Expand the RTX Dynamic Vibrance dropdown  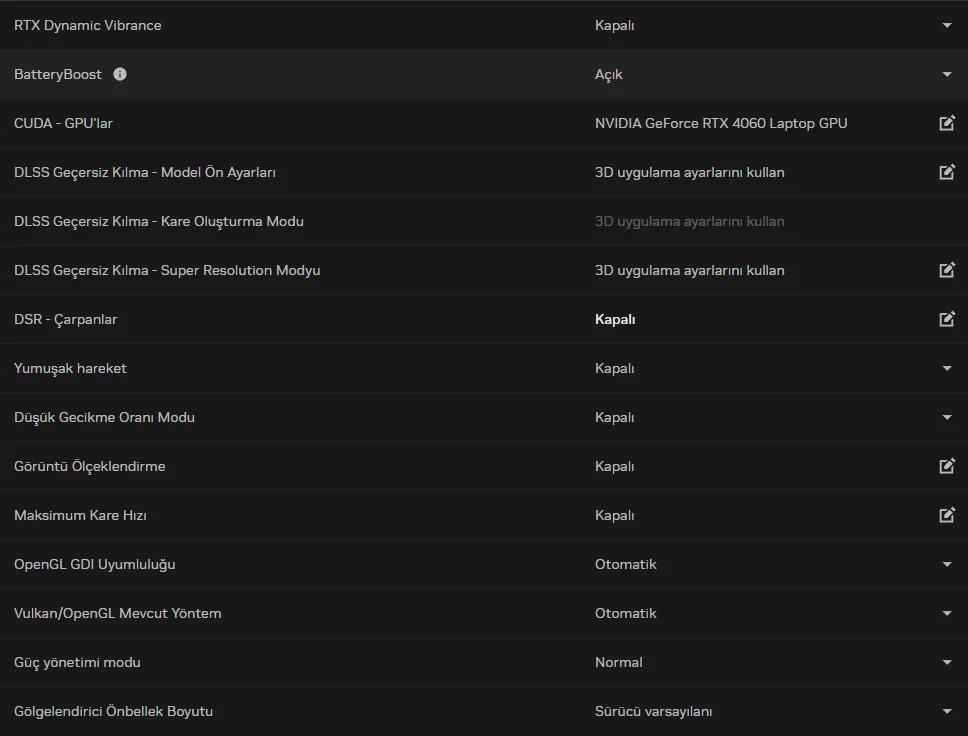pos(947,25)
